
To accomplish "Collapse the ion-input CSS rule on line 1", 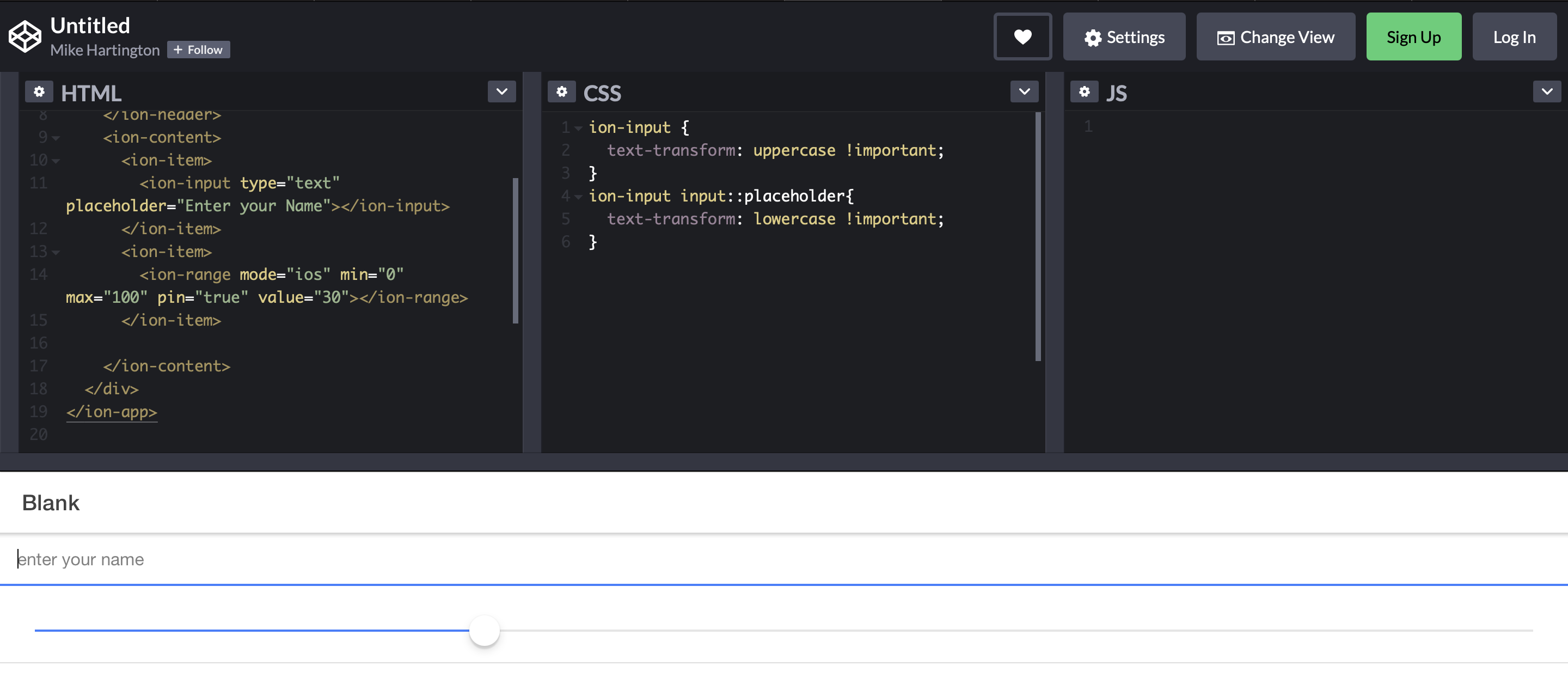I will click(578, 128).
